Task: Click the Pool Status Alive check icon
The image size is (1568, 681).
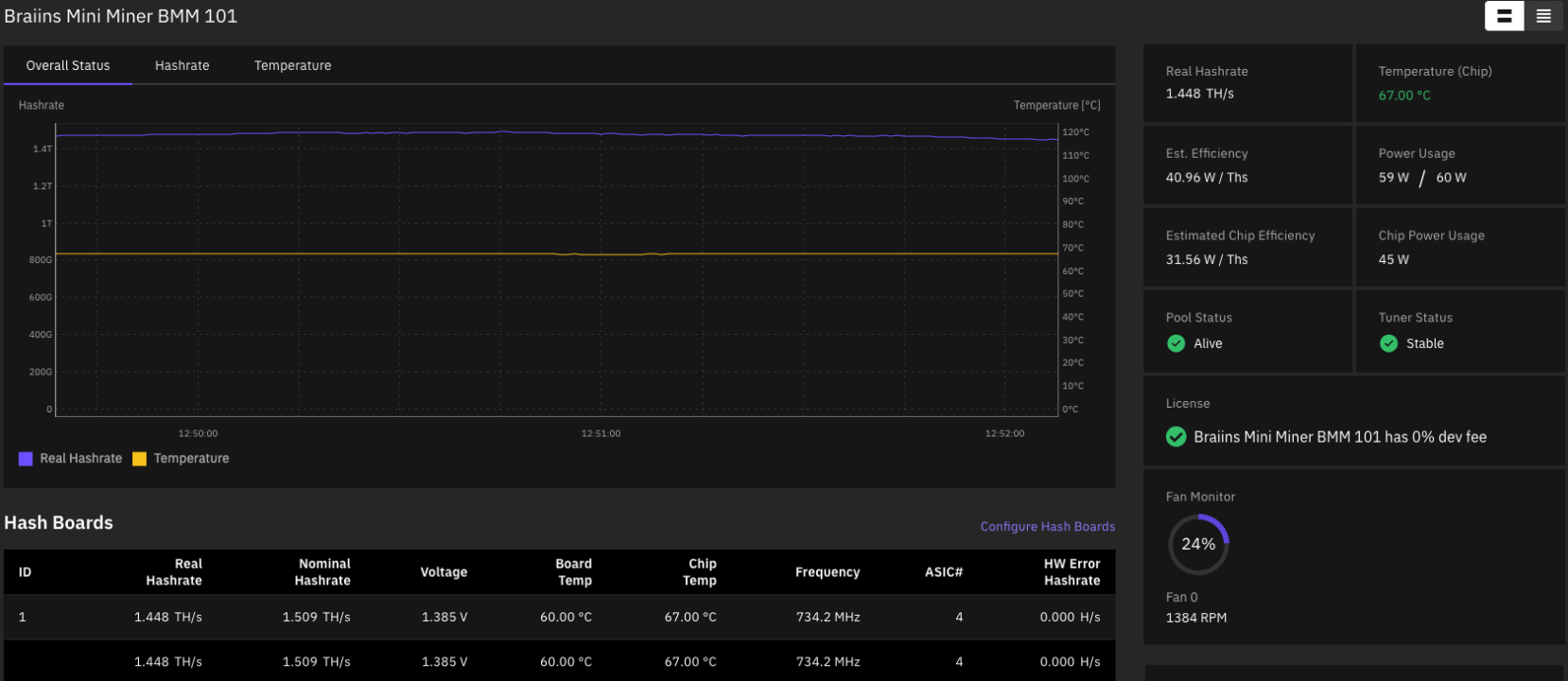Action: tap(1176, 343)
